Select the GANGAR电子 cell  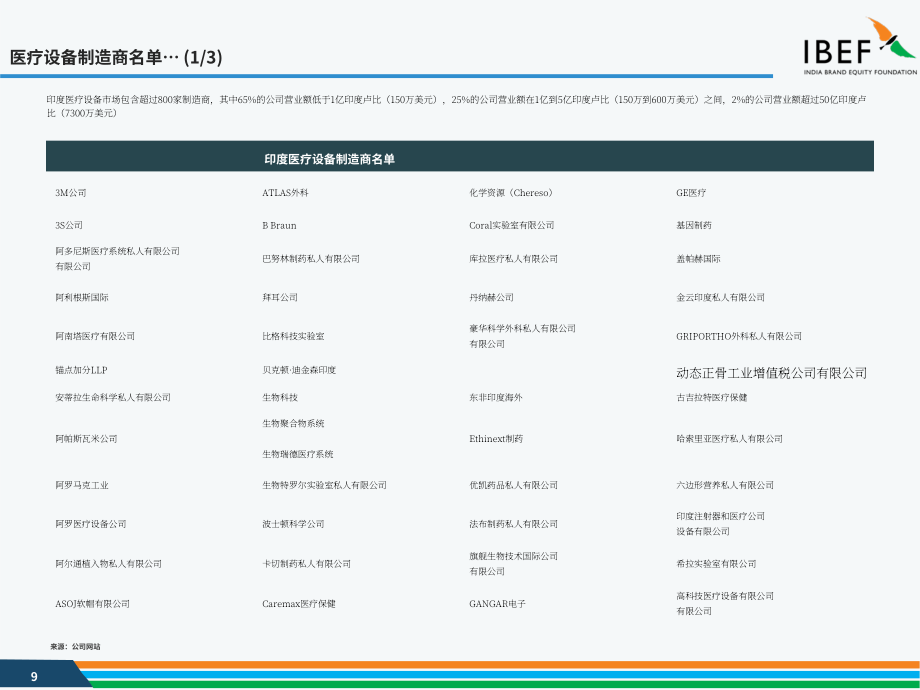tap(497, 604)
